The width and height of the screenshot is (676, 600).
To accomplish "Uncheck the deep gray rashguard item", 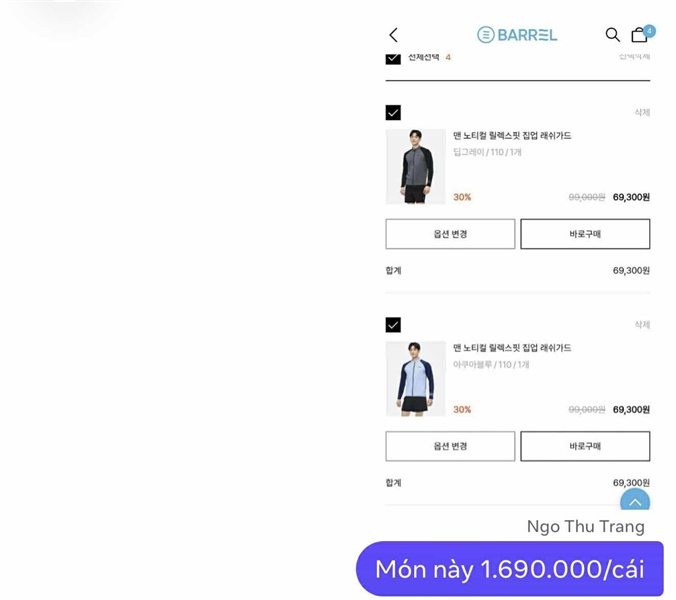I will (393, 113).
